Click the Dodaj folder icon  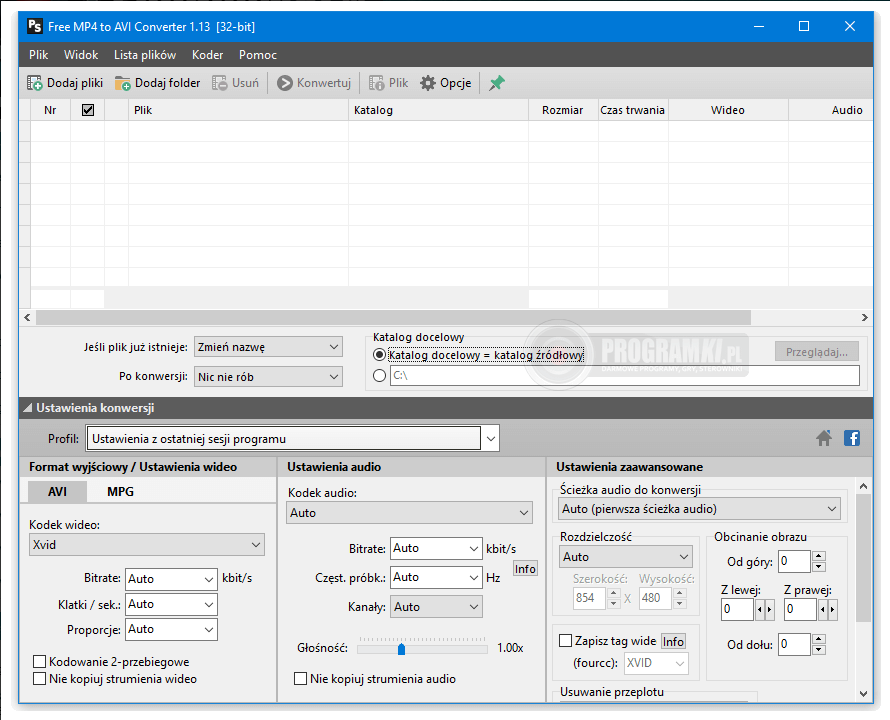[123, 83]
